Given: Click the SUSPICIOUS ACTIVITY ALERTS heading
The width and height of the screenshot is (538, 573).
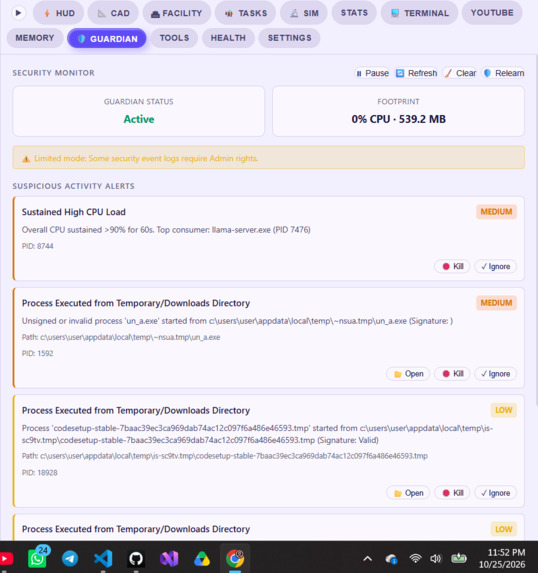Looking at the screenshot, I should (73, 186).
